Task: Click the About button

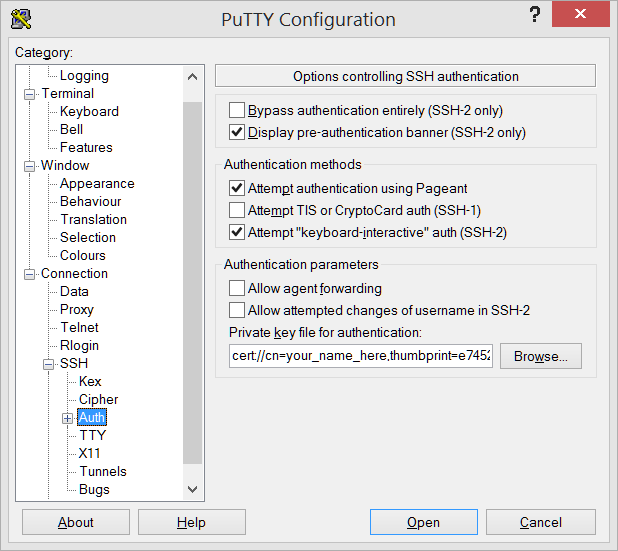Action: point(76,522)
